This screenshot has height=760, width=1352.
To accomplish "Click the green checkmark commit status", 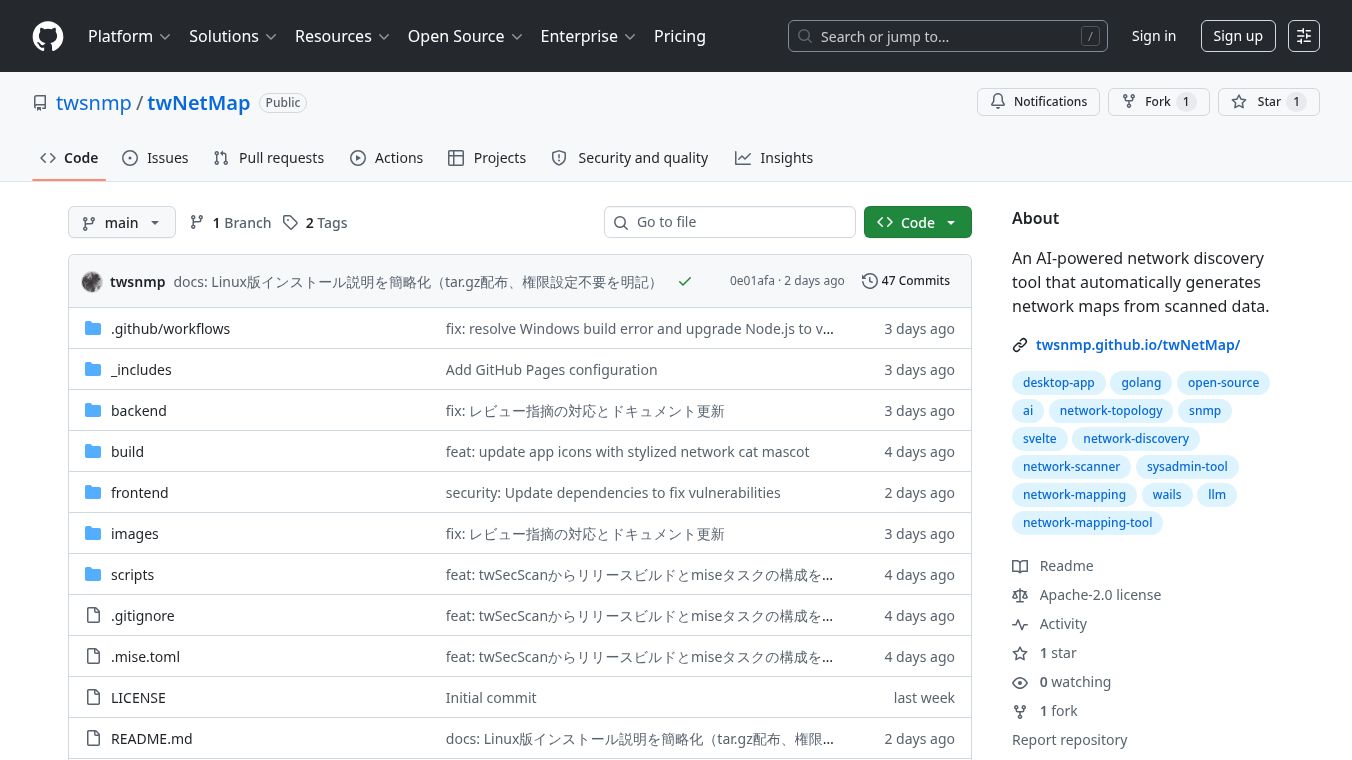I will coord(685,281).
